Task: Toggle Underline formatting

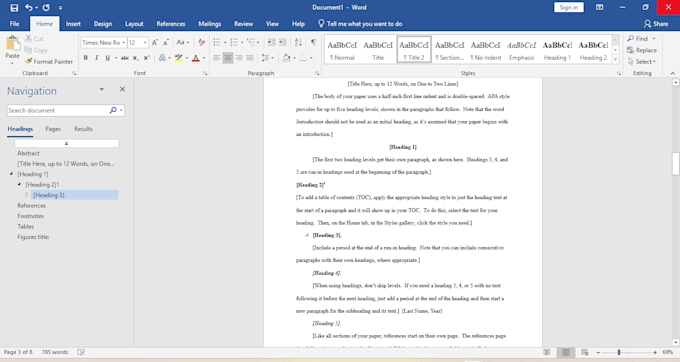Action: (107, 58)
